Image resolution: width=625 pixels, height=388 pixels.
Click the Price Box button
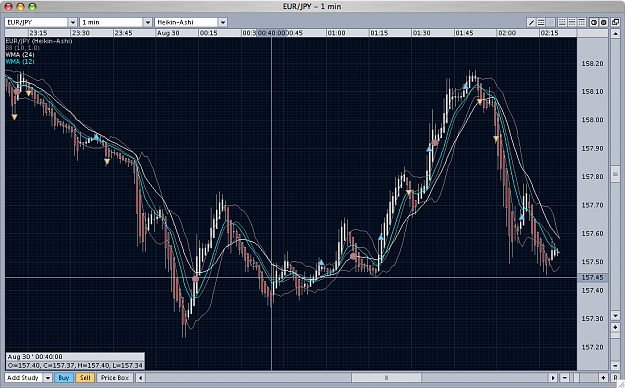[x=114, y=377]
